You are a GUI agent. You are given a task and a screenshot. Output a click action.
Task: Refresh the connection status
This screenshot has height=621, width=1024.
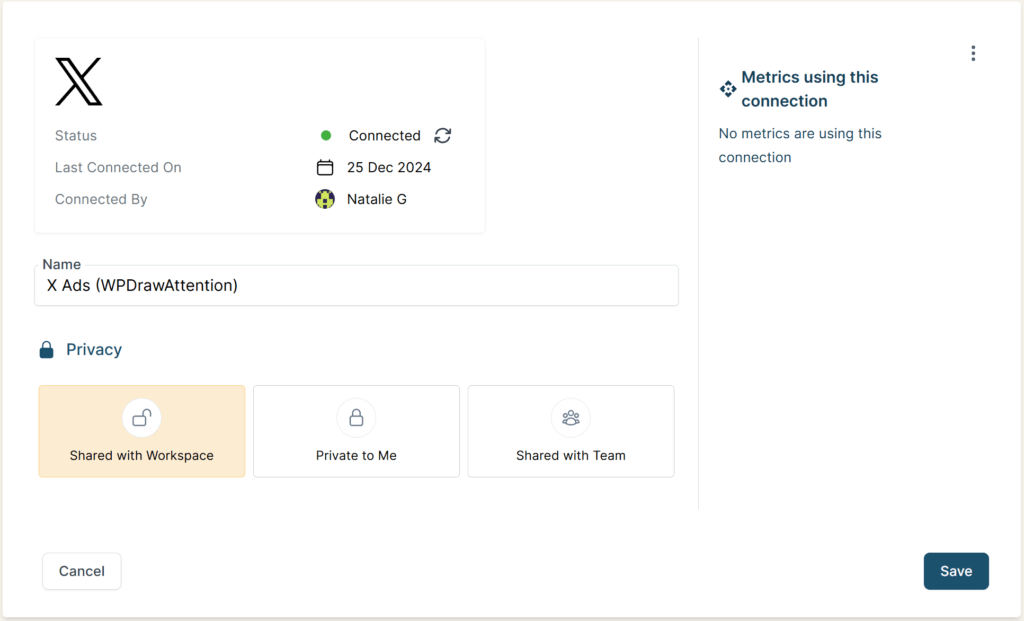[x=443, y=136]
